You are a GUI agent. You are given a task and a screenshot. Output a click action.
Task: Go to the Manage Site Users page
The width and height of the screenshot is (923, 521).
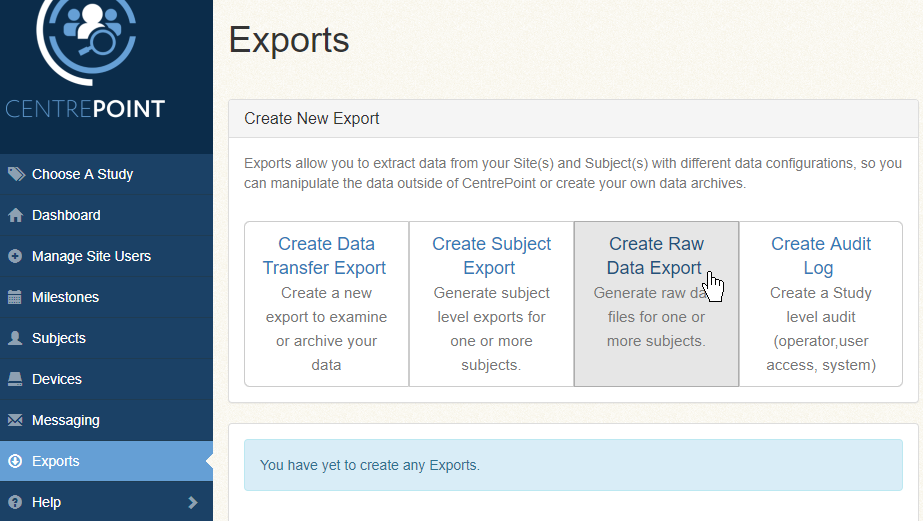tap(91, 256)
